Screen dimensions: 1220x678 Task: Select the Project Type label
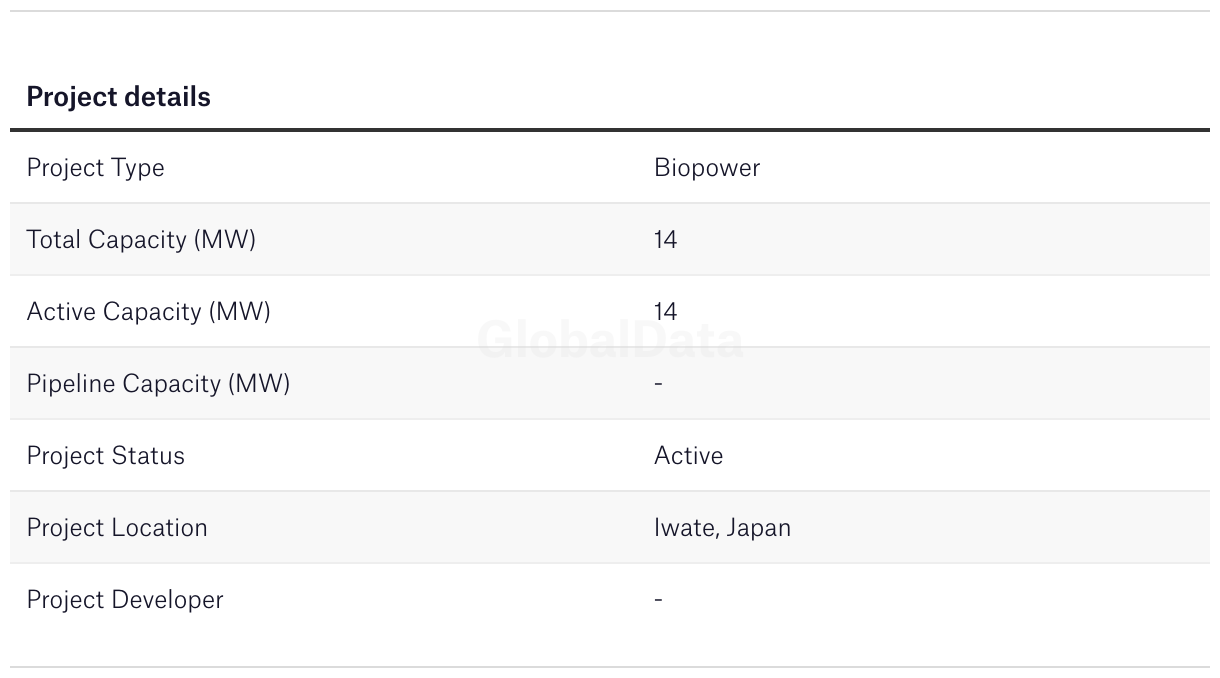pos(95,168)
